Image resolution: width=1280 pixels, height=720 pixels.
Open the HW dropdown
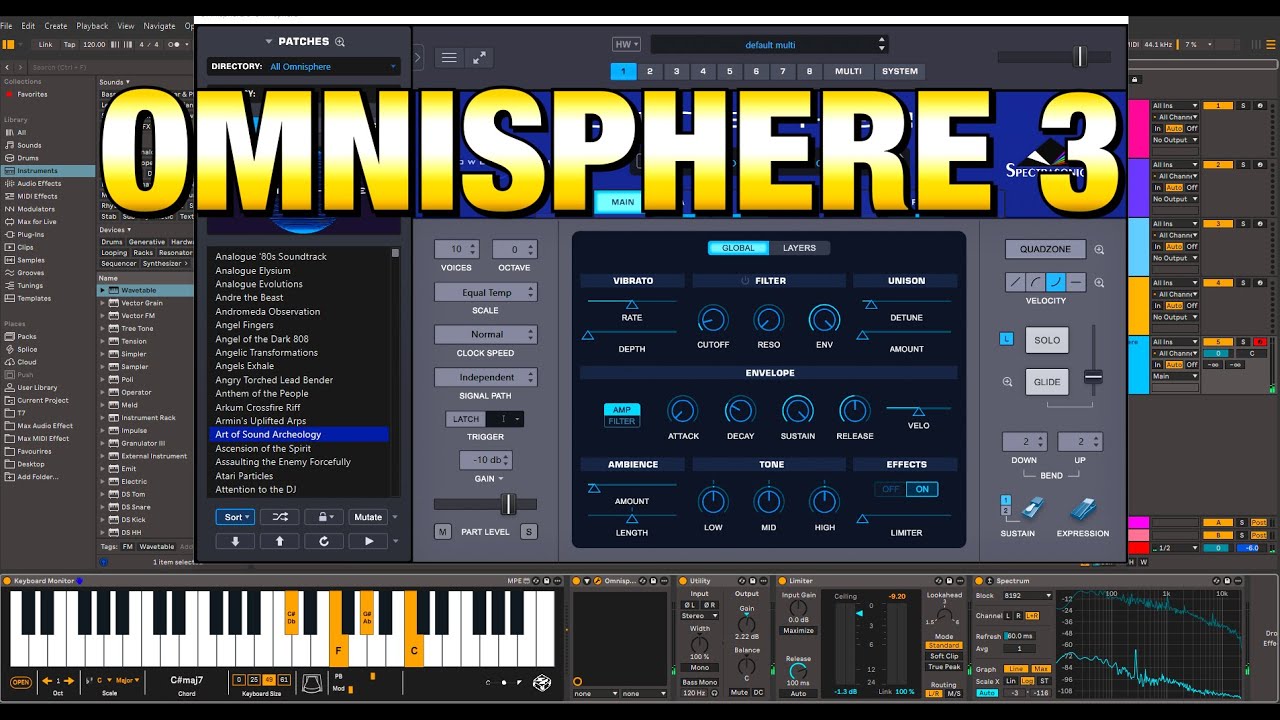[x=626, y=44]
